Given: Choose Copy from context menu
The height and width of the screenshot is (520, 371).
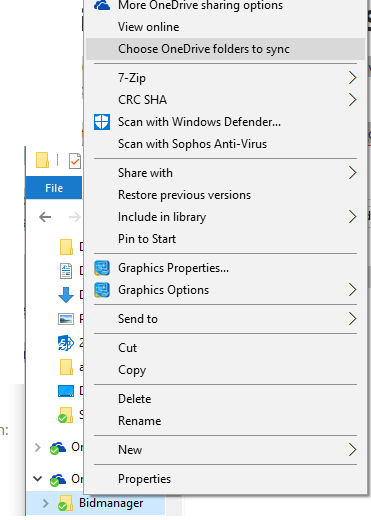Looking at the screenshot, I should (225, 370).
